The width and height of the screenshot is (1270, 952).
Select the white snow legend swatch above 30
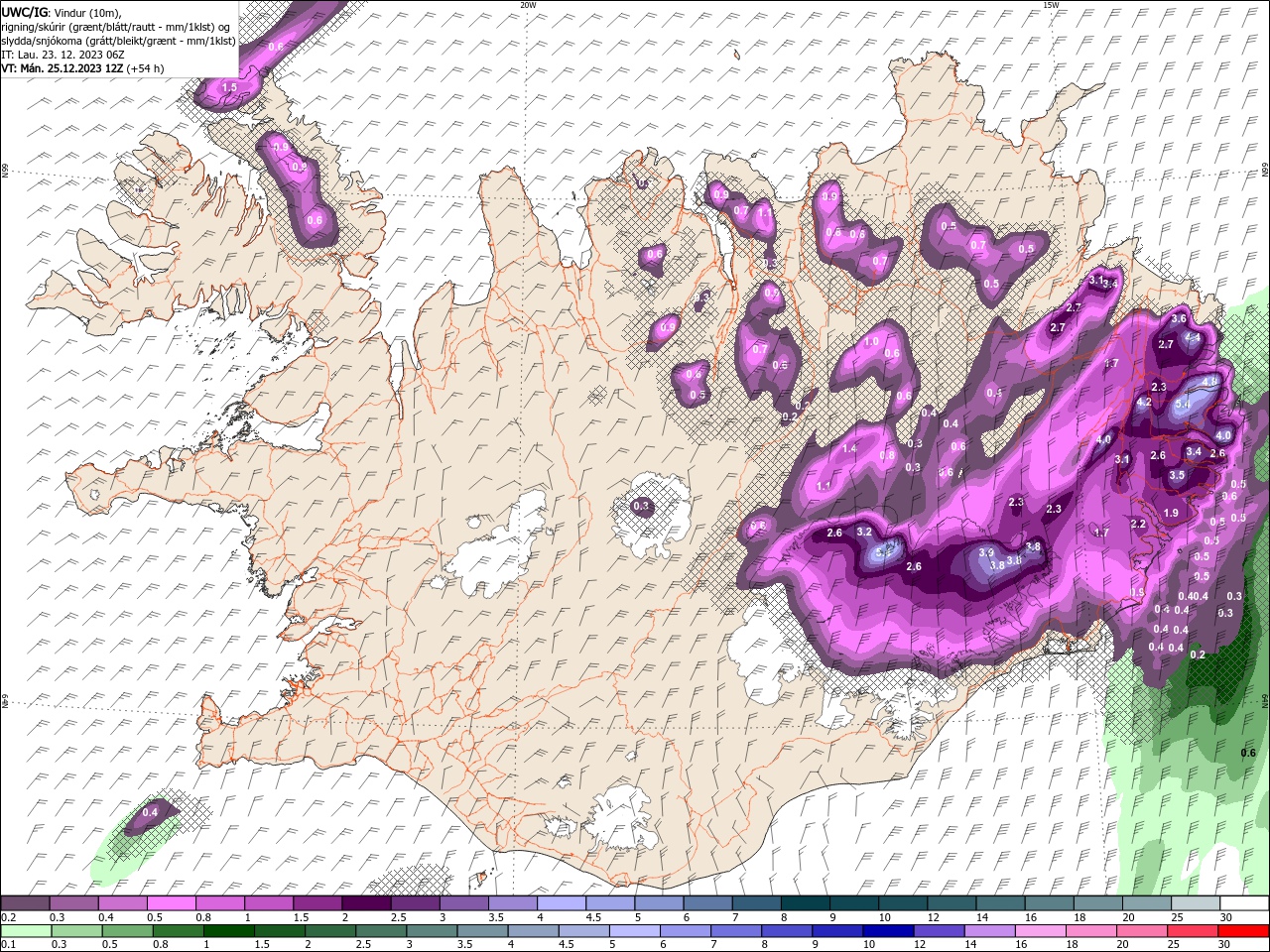[x=1244, y=903]
